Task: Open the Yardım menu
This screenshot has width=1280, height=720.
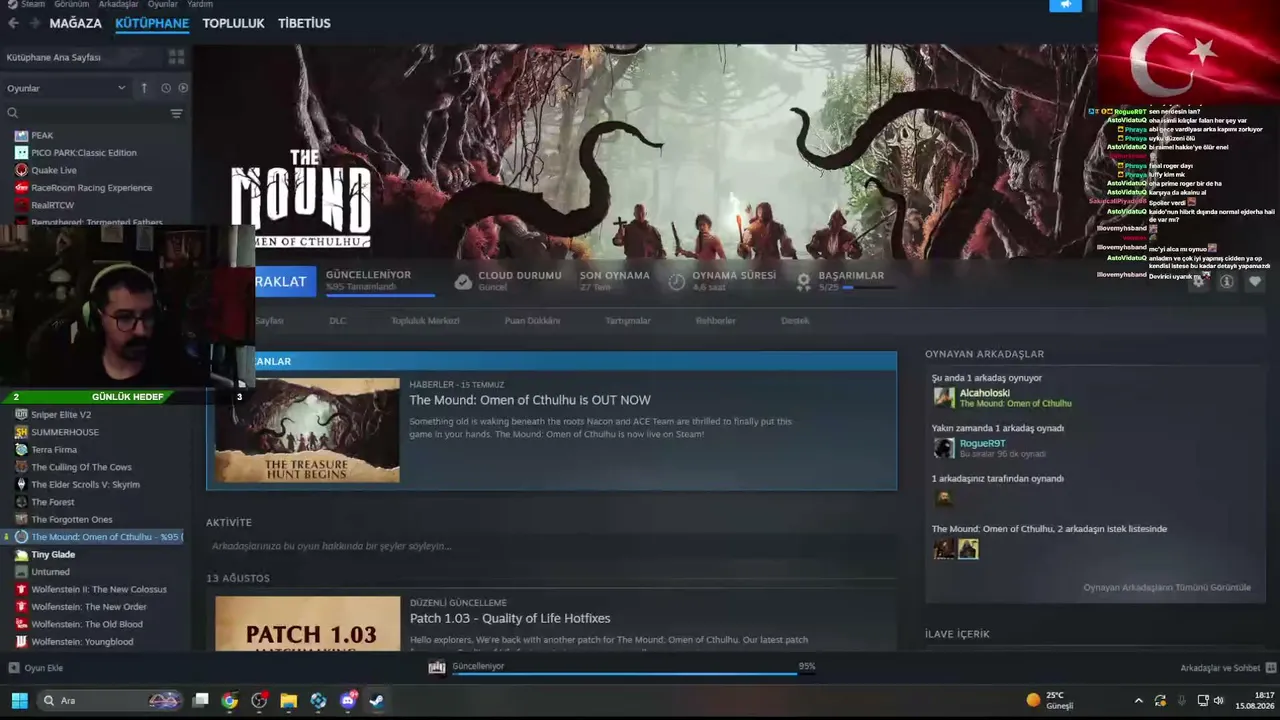Action: click(x=200, y=4)
